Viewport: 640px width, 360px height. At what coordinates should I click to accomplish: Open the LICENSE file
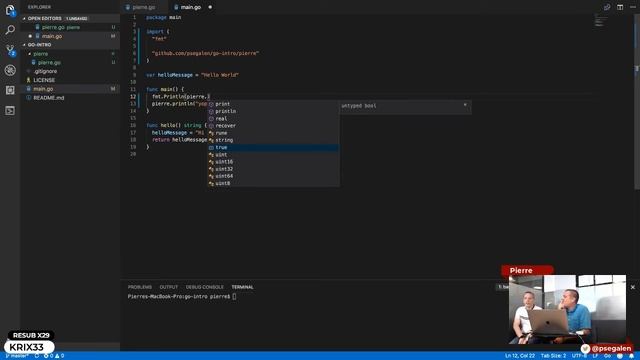[x=70, y=80]
